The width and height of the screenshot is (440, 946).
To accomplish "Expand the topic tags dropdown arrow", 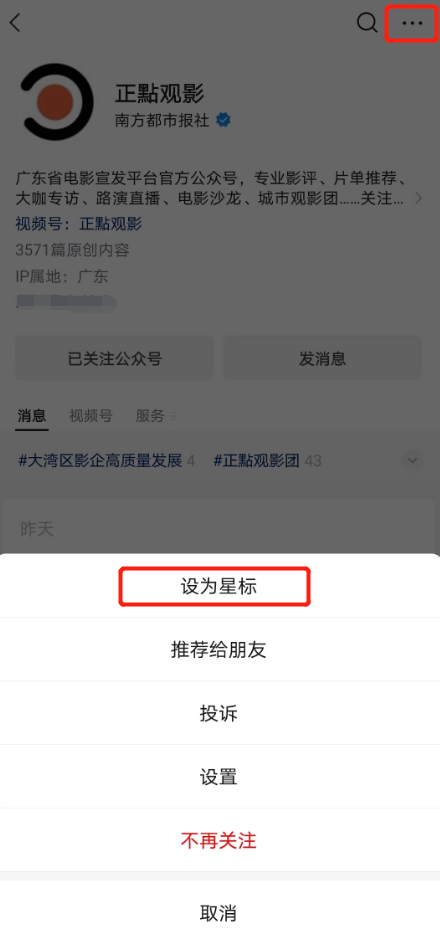I will (x=413, y=460).
